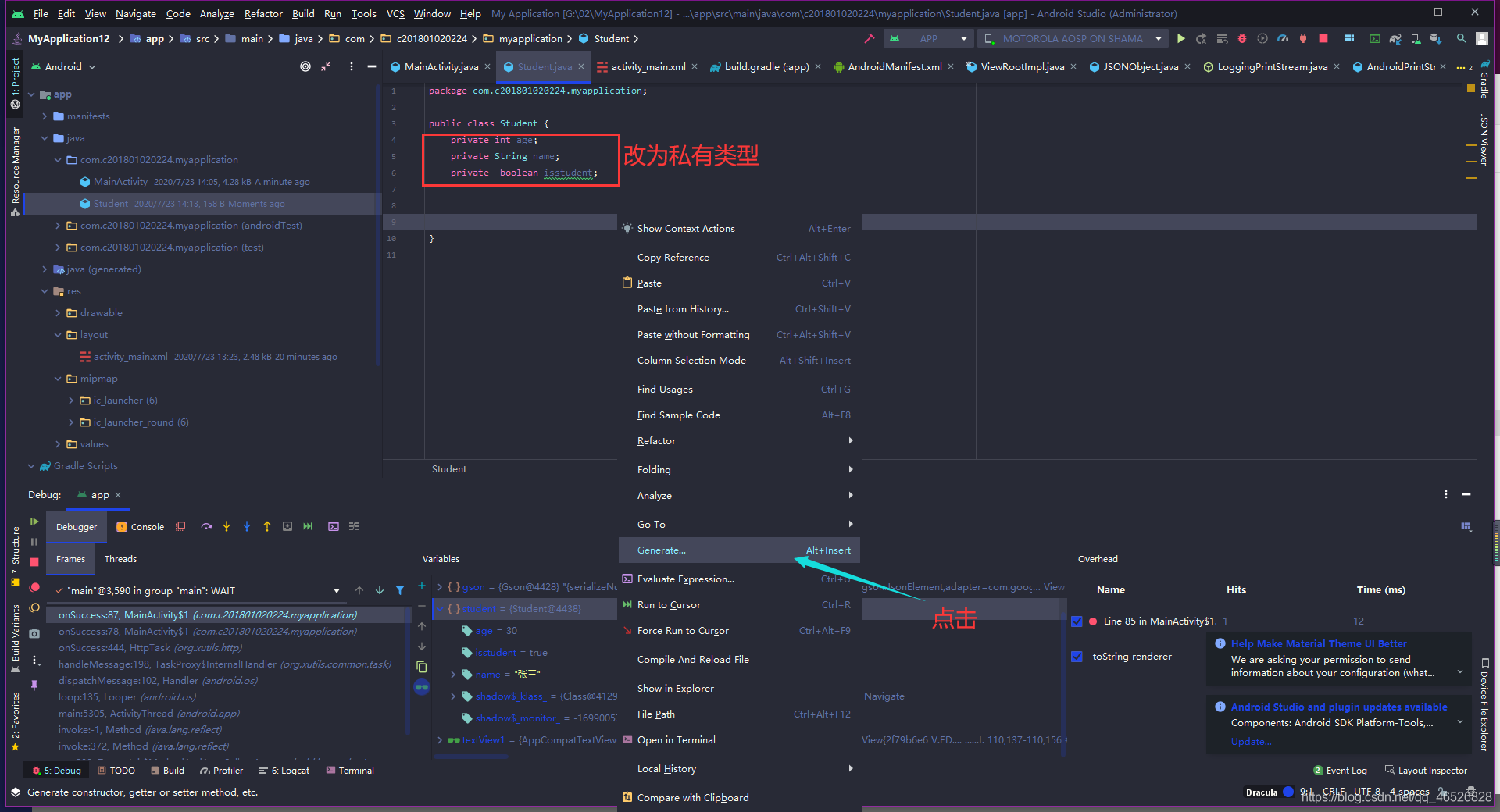
Task: Open the Android project view dropdown
Action: click(x=63, y=66)
